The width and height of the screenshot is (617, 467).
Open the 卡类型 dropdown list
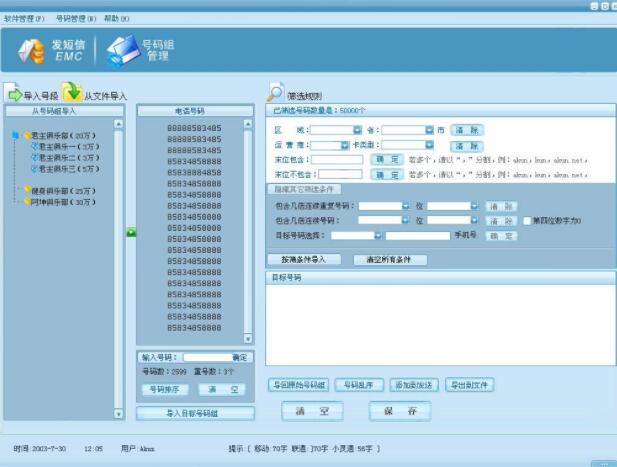[429, 145]
